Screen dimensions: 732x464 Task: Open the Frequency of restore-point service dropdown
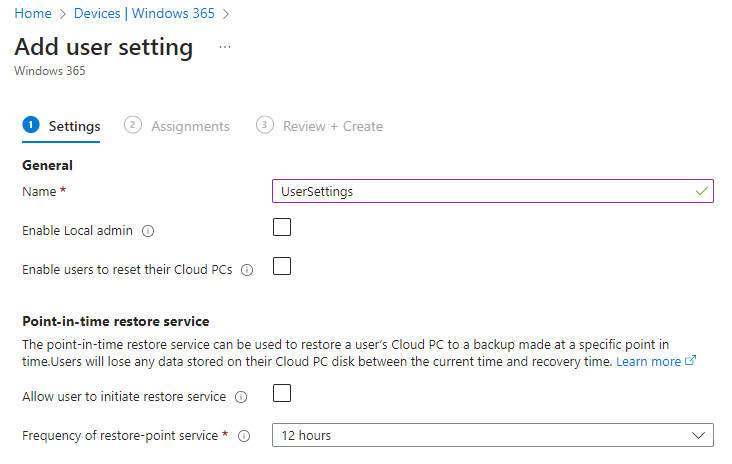point(492,435)
